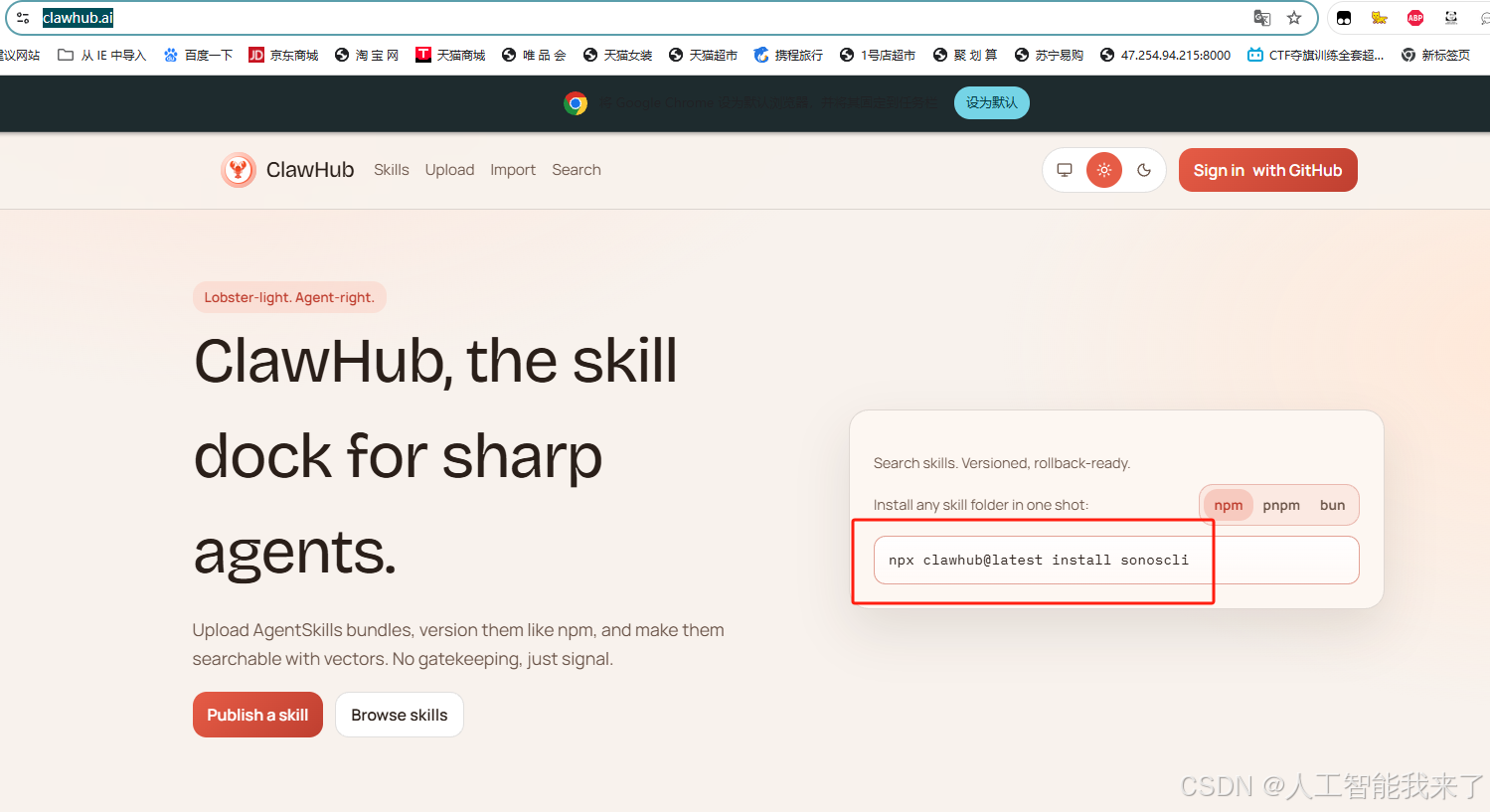Open the 天猫女装 bookmark
1490x812 pixels.
pyautogui.click(x=617, y=55)
